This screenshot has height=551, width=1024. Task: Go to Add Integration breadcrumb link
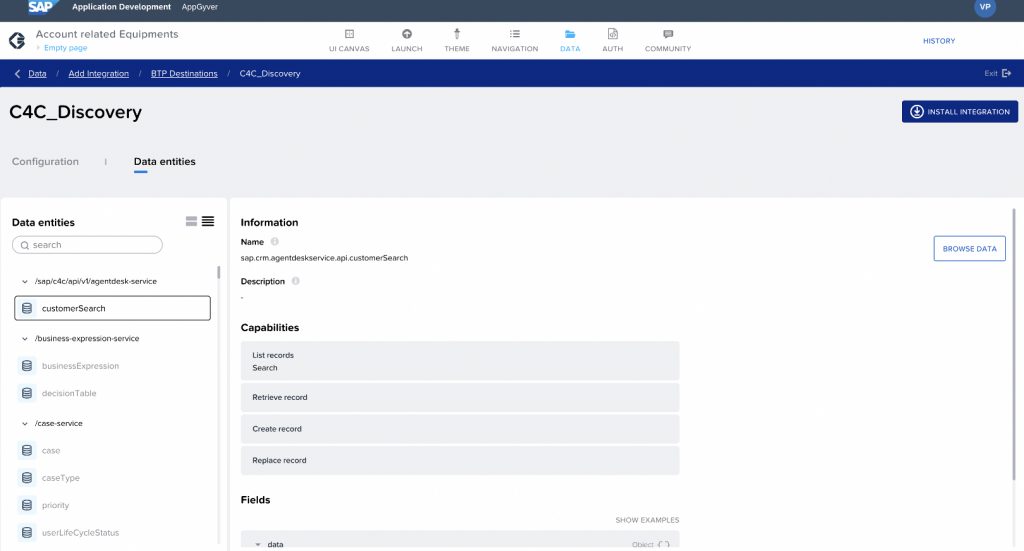[x=99, y=74]
